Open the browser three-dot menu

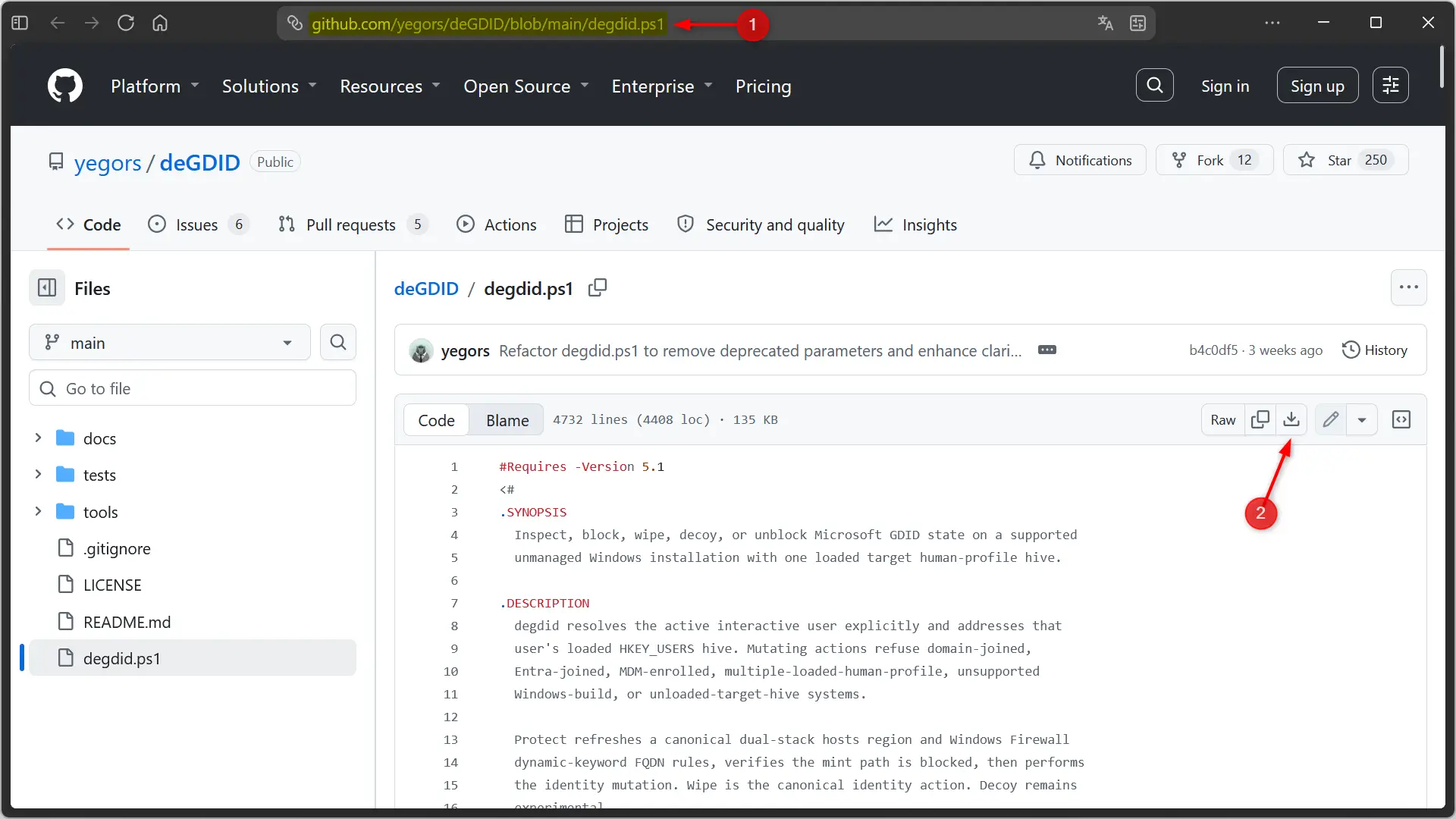click(x=1272, y=24)
